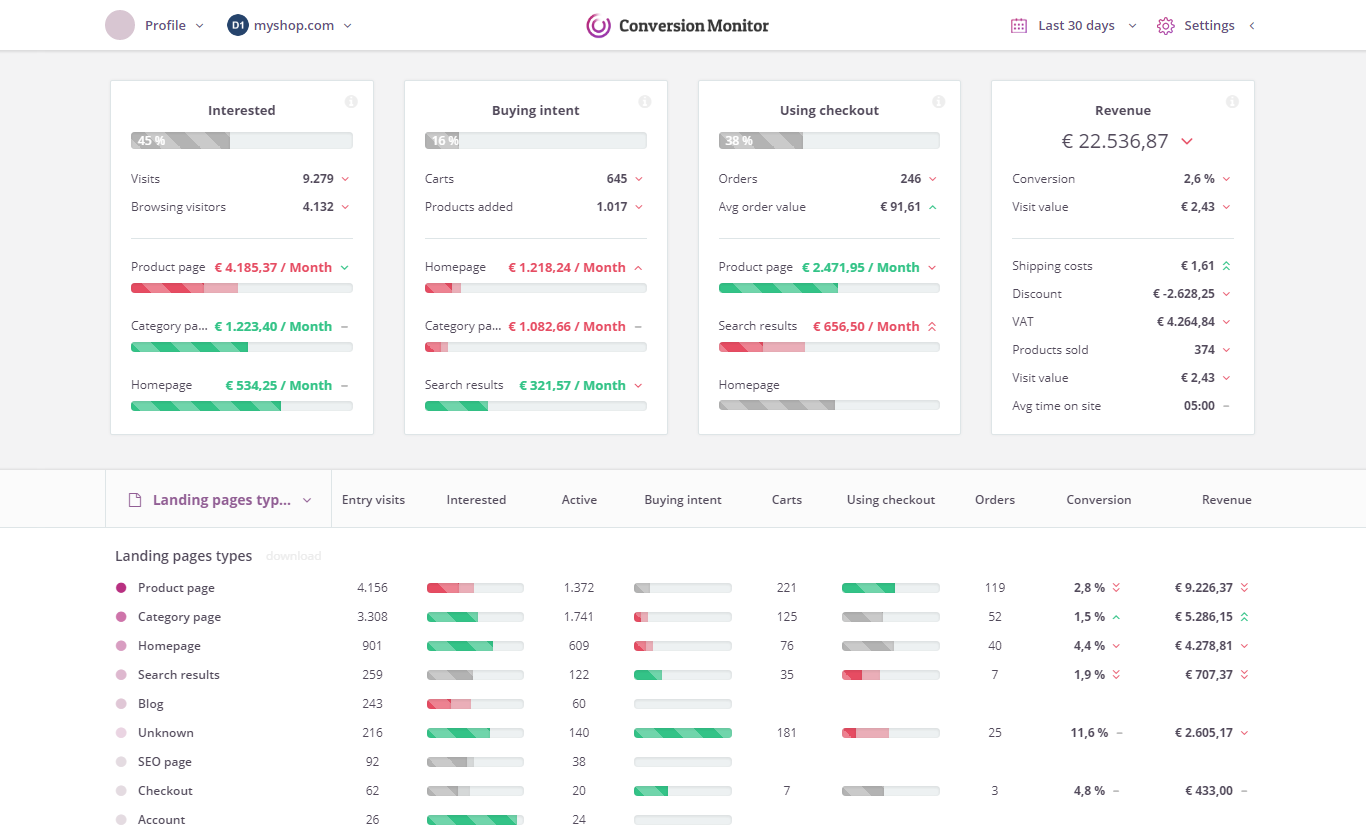1366x840 pixels.
Task: Open the Profile dropdown menu
Action: pos(174,26)
